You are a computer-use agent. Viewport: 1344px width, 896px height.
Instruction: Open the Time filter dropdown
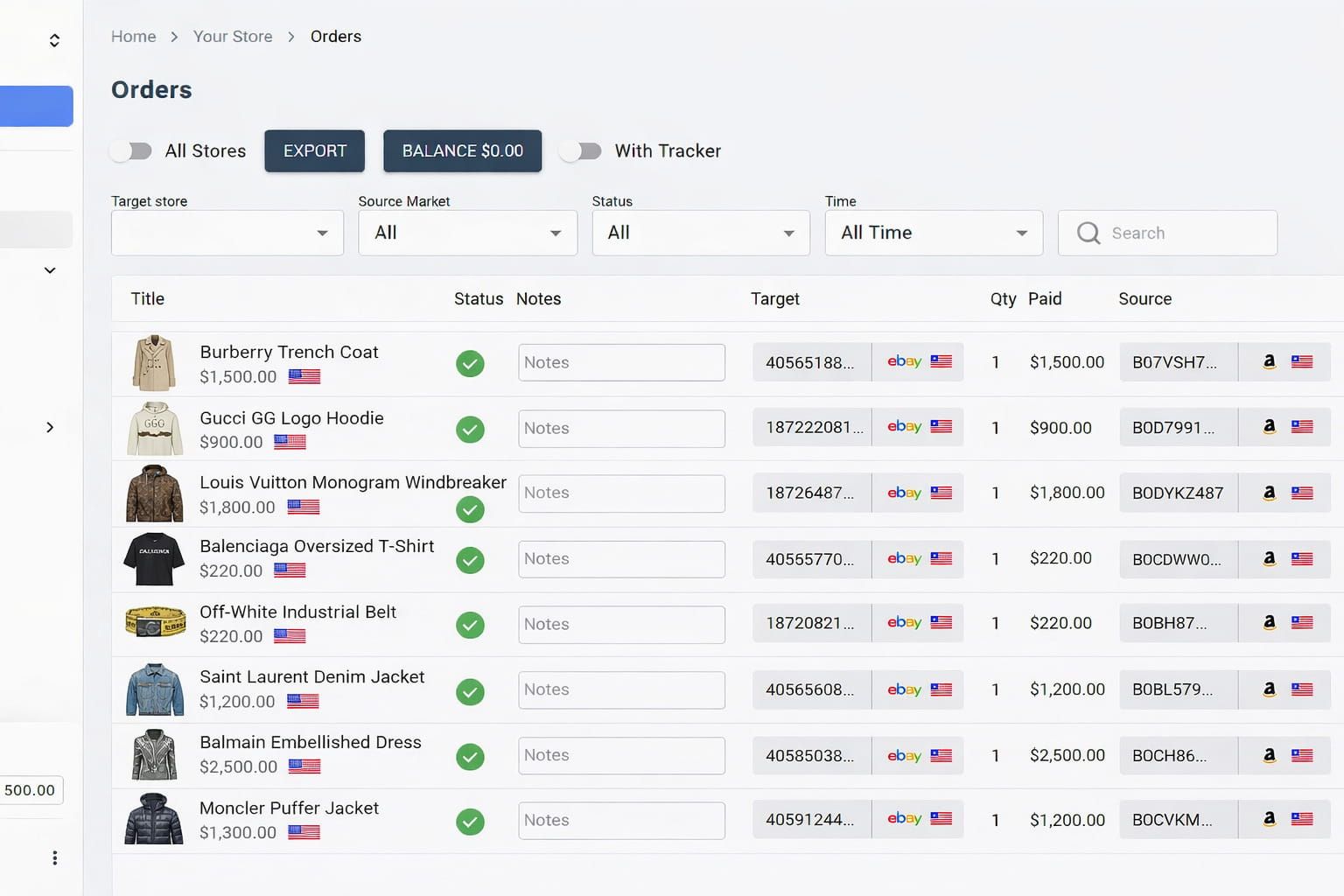point(934,233)
